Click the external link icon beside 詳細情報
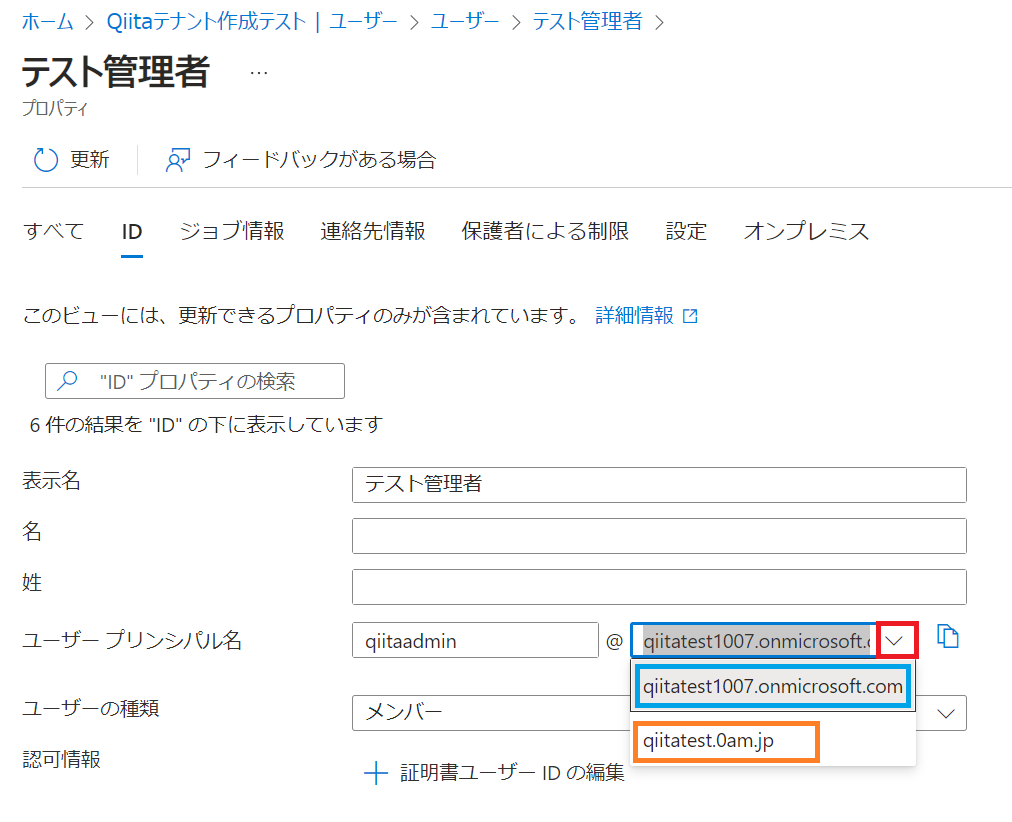The image size is (1012, 822). 691,316
